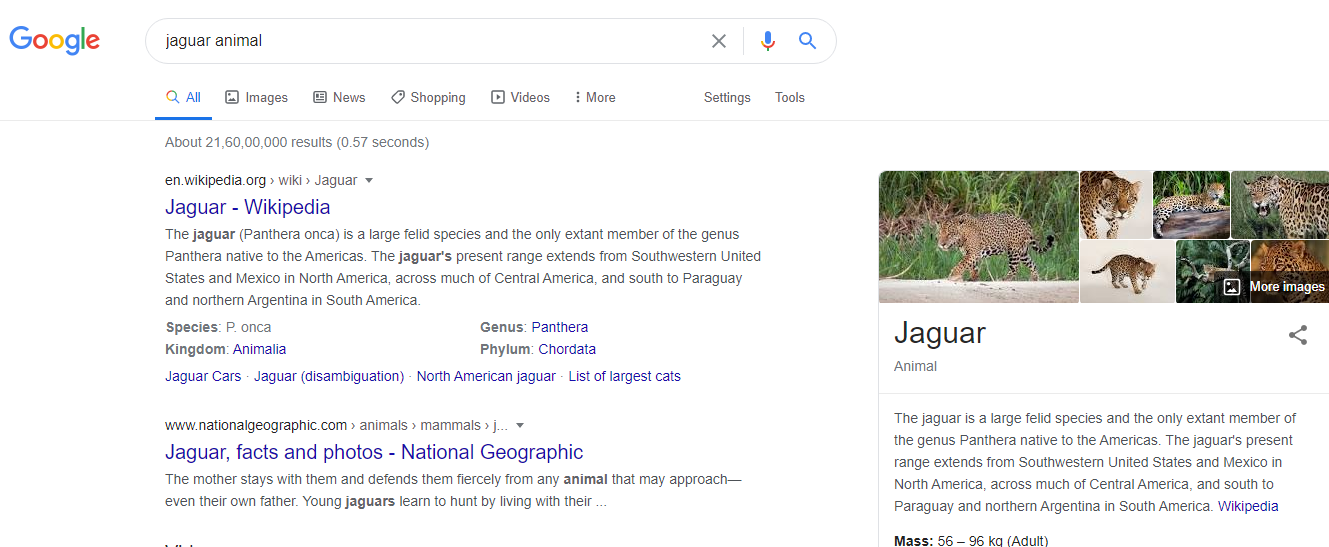Screen dimensions: 1329x547
Task: Open the Jaguar (disambiguation) sitelink
Action: point(329,376)
